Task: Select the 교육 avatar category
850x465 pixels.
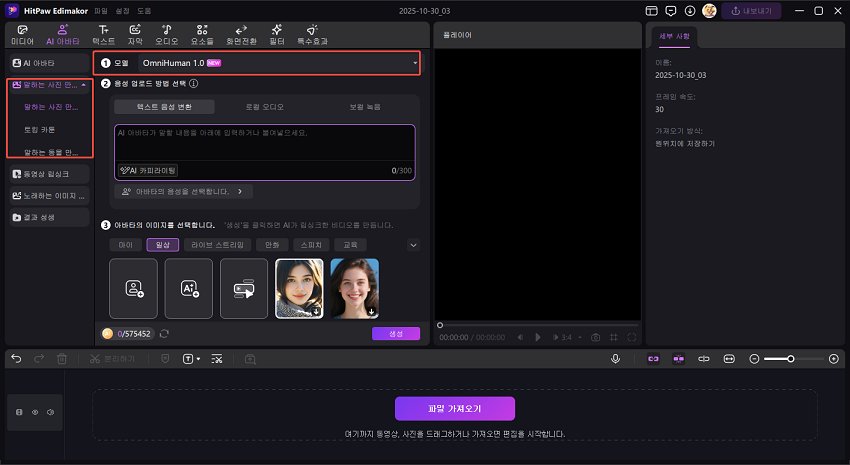Action: click(350, 245)
